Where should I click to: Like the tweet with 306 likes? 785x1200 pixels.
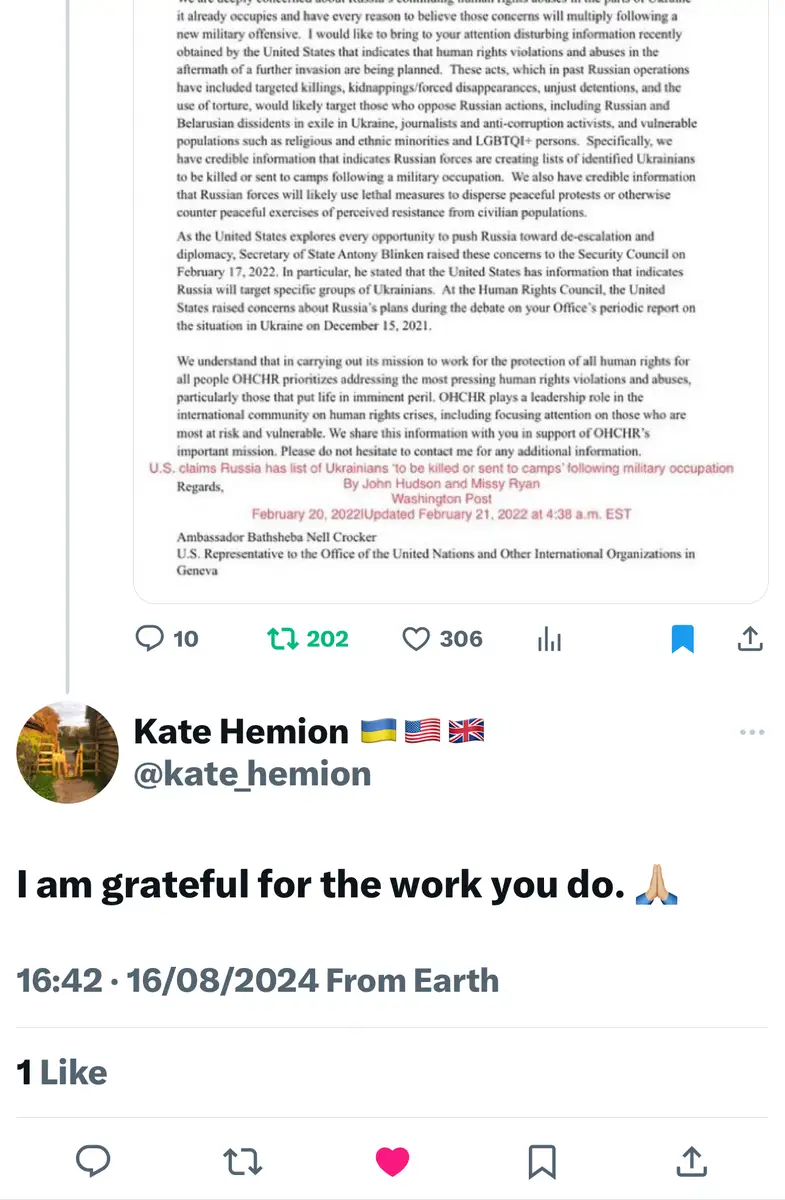point(416,638)
